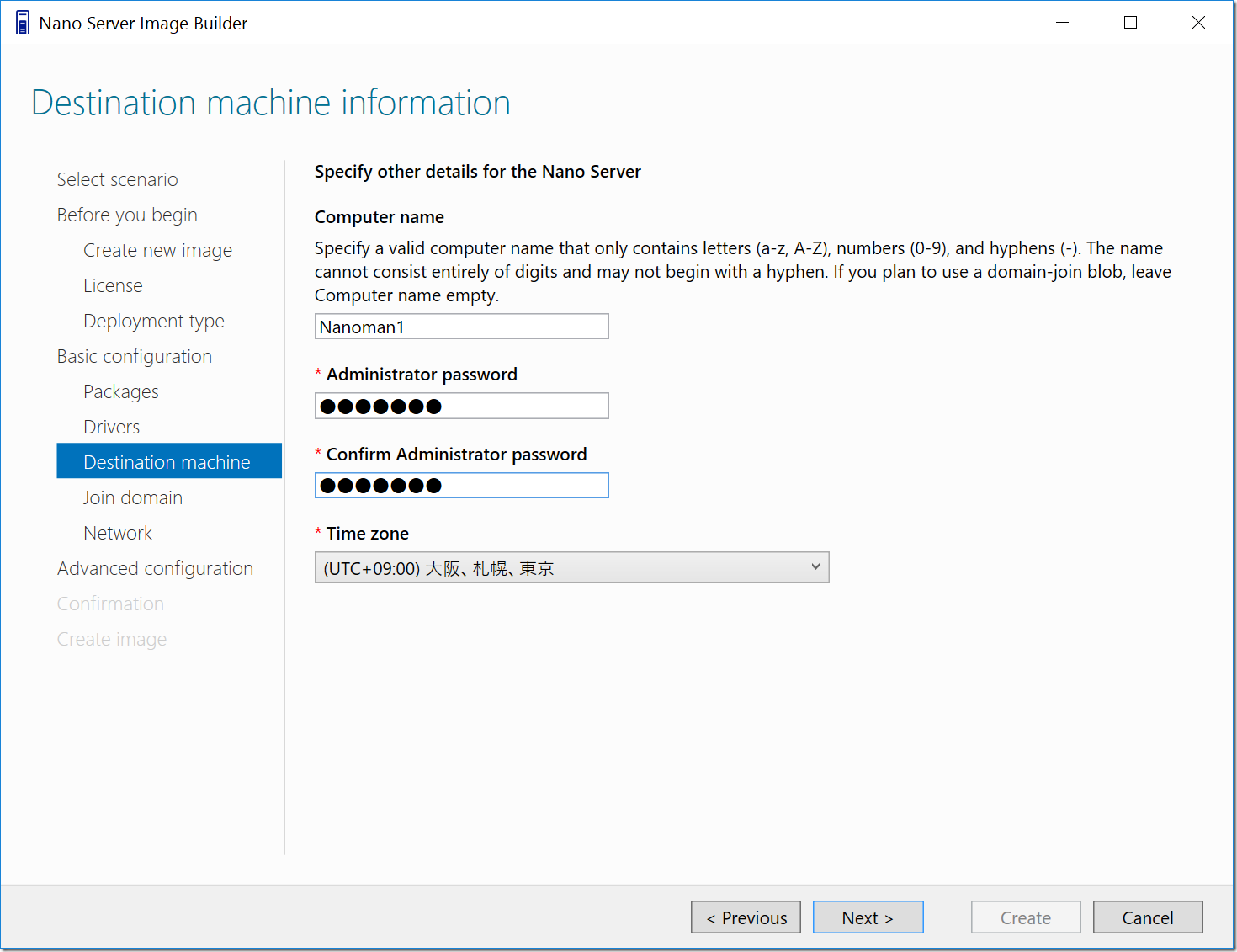Go to Select scenario step
This screenshot has width=1237, height=952.
click(118, 179)
